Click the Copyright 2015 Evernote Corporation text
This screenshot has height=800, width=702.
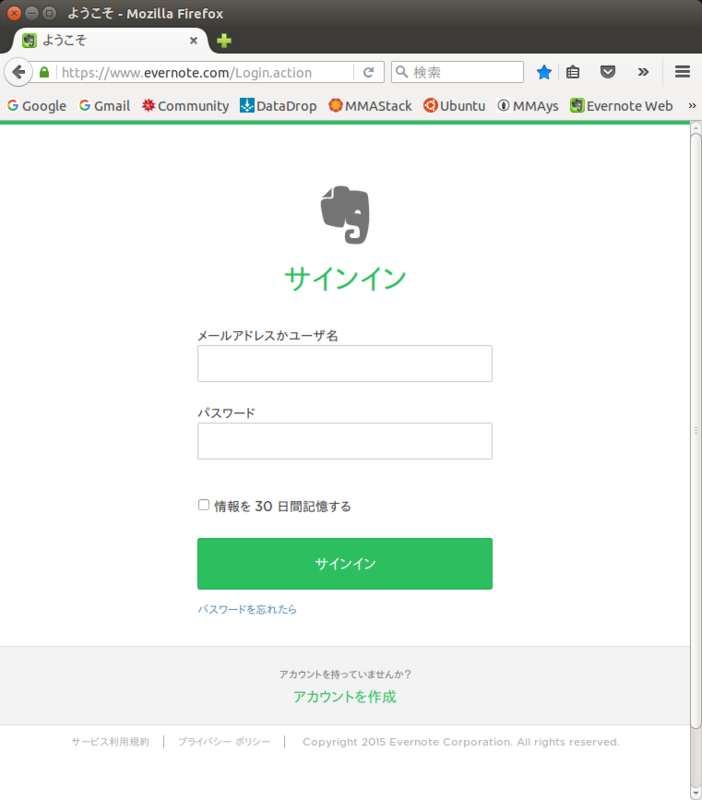tap(461, 742)
